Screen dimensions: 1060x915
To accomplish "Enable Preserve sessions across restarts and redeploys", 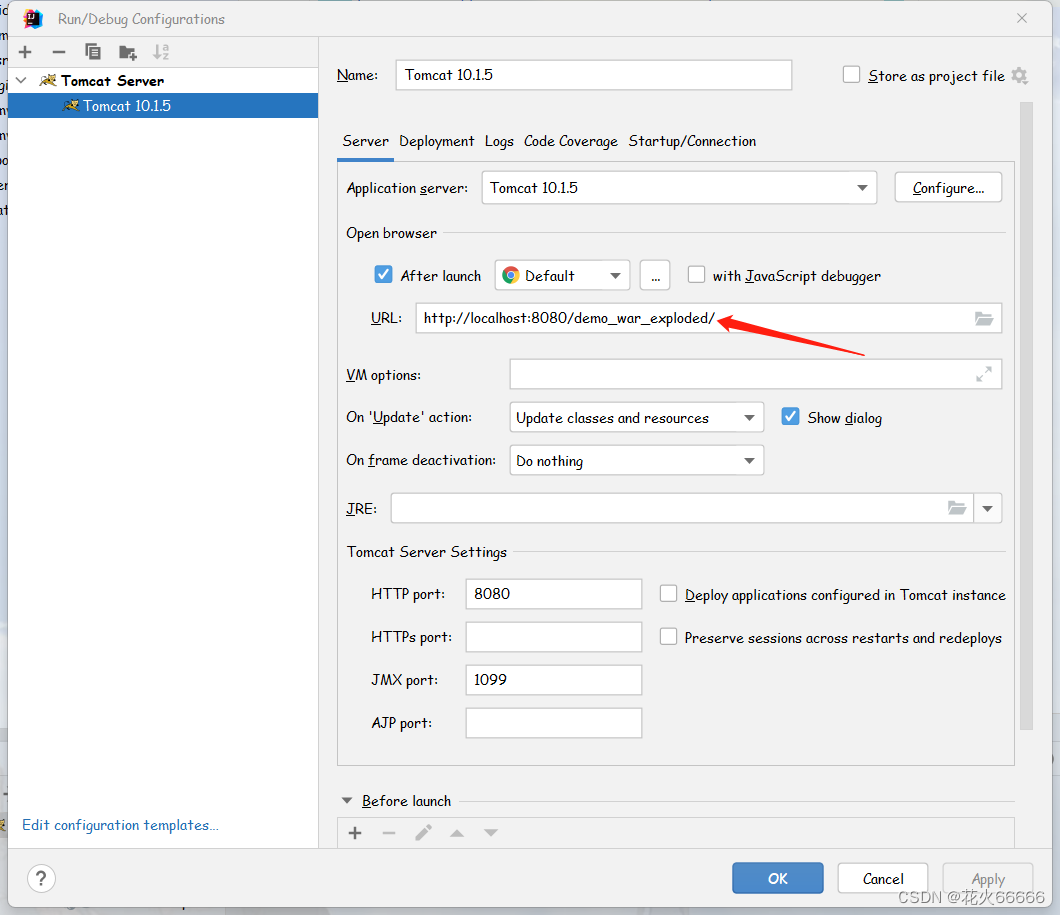I will pyautogui.click(x=669, y=637).
